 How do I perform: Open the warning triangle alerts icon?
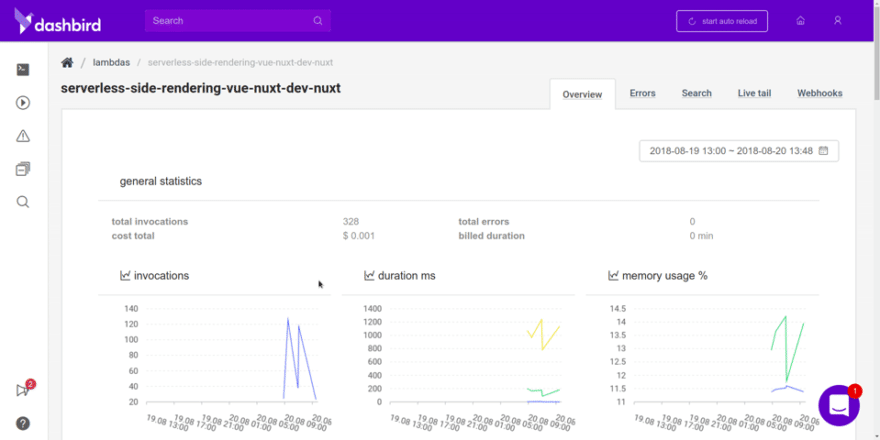click(23, 136)
